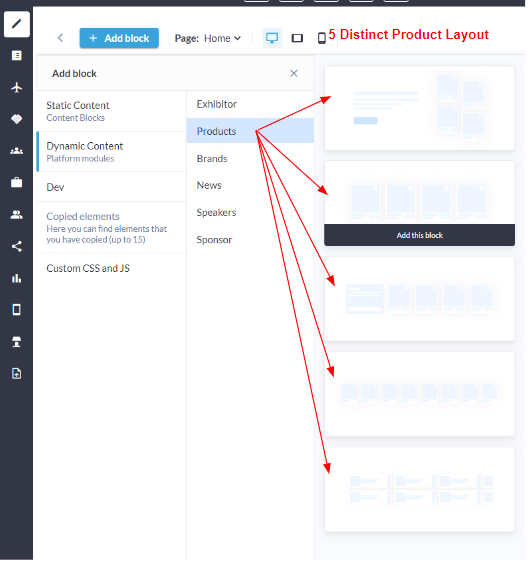
Task: Open the bar chart analytics icon
Action: tap(16, 278)
